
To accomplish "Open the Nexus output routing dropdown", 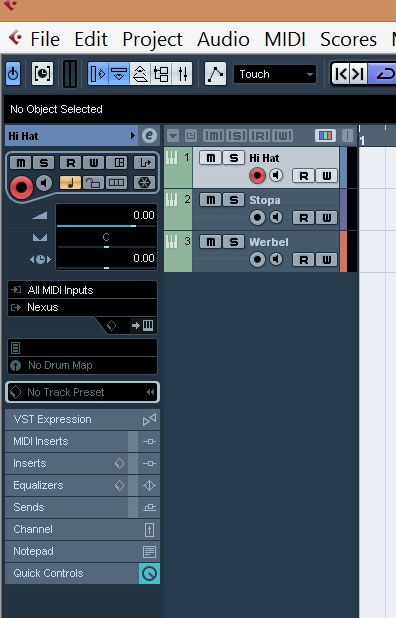I will [x=82, y=307].
